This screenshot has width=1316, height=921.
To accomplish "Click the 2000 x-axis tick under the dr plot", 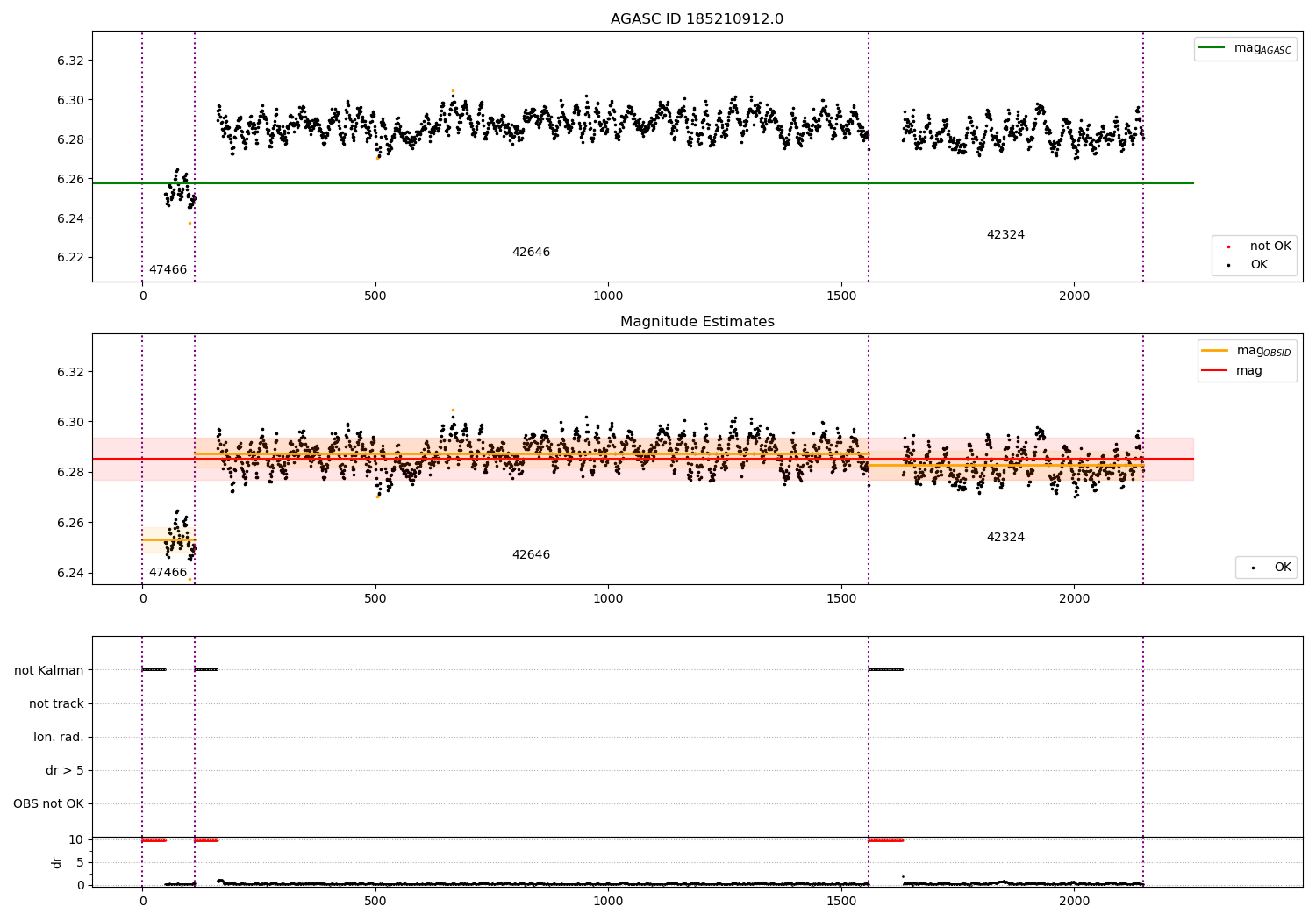I will (x=1074, y=901).
